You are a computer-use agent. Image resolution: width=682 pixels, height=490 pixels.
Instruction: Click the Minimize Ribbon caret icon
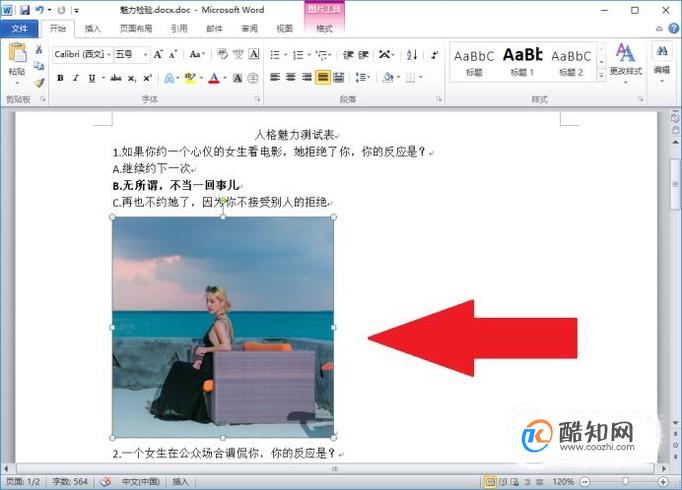click(x=659, y=29)
